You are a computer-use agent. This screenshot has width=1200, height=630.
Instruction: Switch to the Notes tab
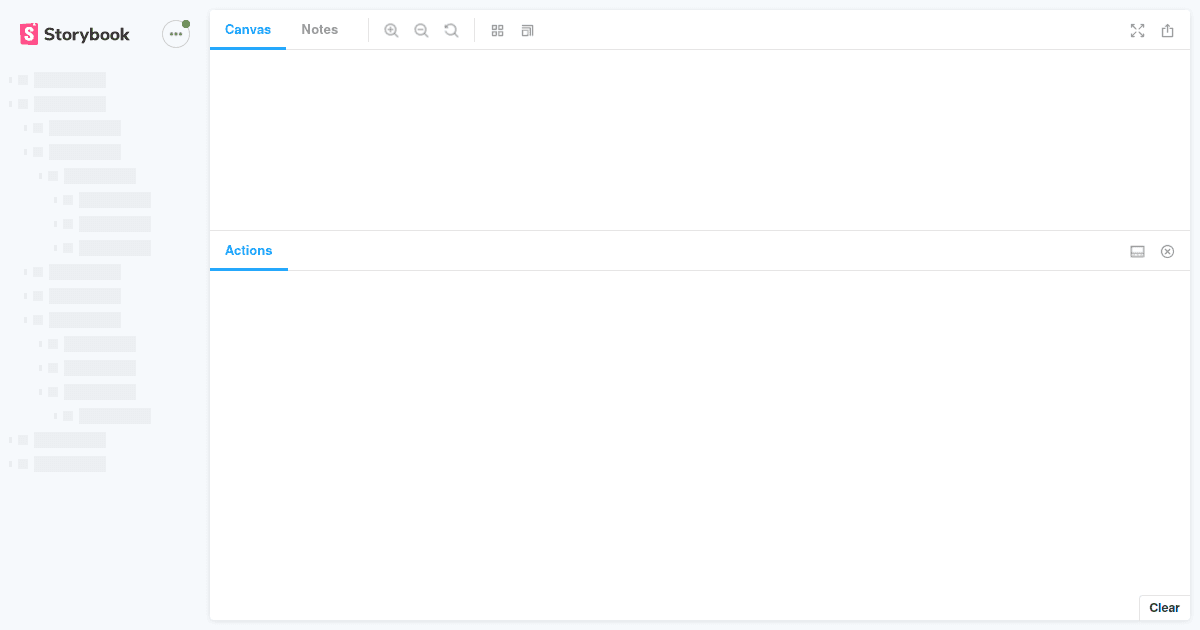pos(319,29)
